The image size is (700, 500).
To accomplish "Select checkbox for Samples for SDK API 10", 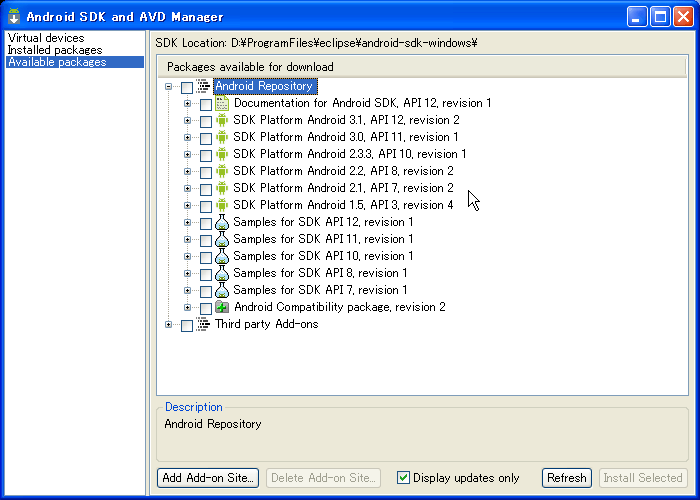I will coord(205,257).
